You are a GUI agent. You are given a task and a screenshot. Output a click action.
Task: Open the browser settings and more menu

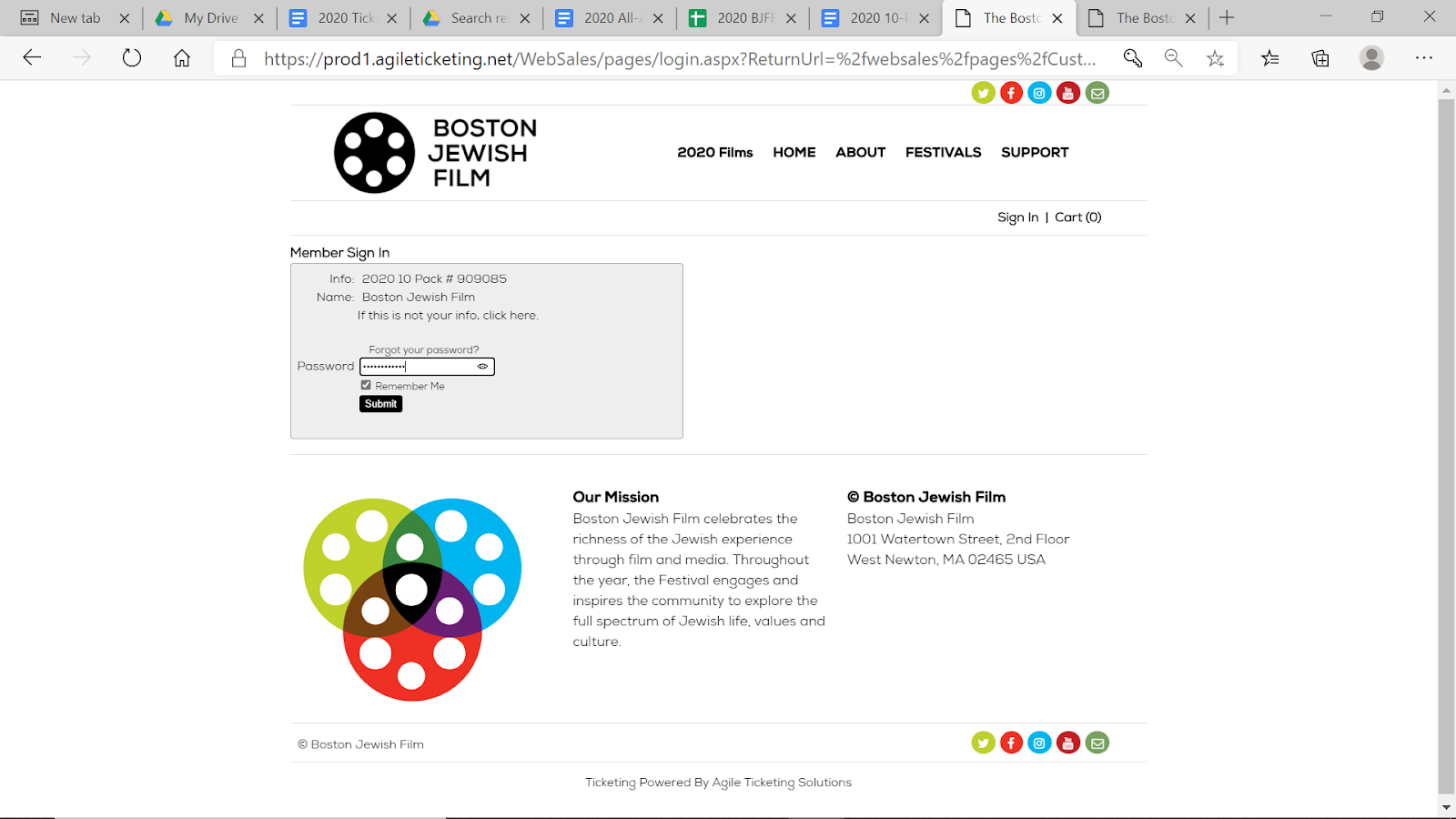[x=1424, y=58]
